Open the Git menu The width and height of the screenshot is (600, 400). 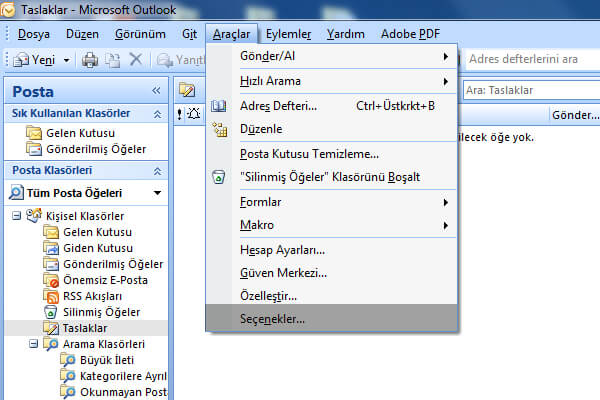189,34
